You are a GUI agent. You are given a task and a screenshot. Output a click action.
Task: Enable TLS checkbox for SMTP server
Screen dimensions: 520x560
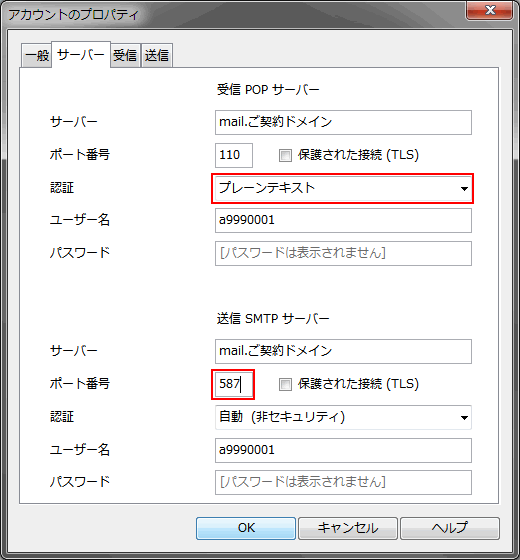click(285, 384)
